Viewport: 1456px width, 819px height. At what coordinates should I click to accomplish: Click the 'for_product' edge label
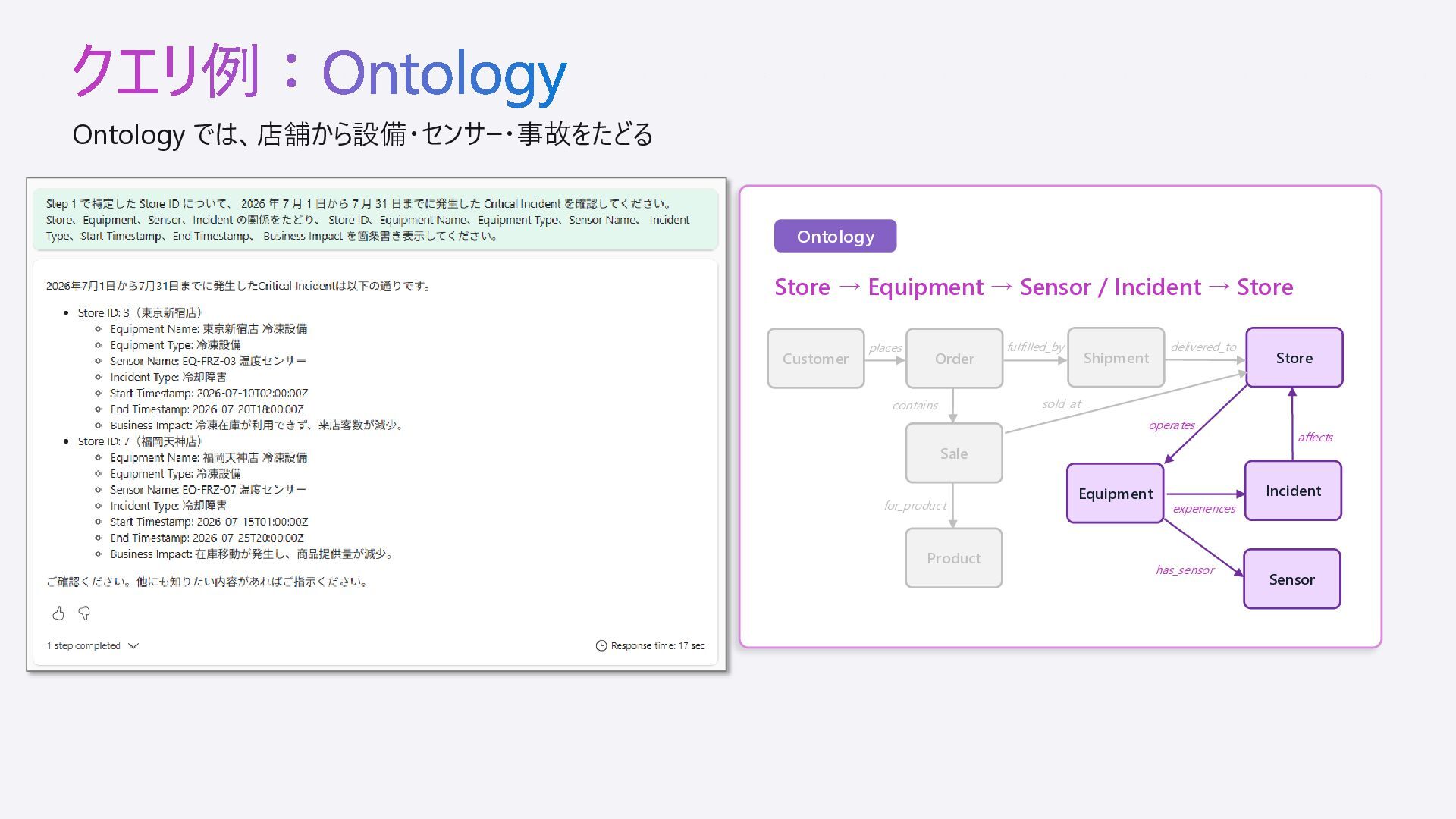pos(915,505)
